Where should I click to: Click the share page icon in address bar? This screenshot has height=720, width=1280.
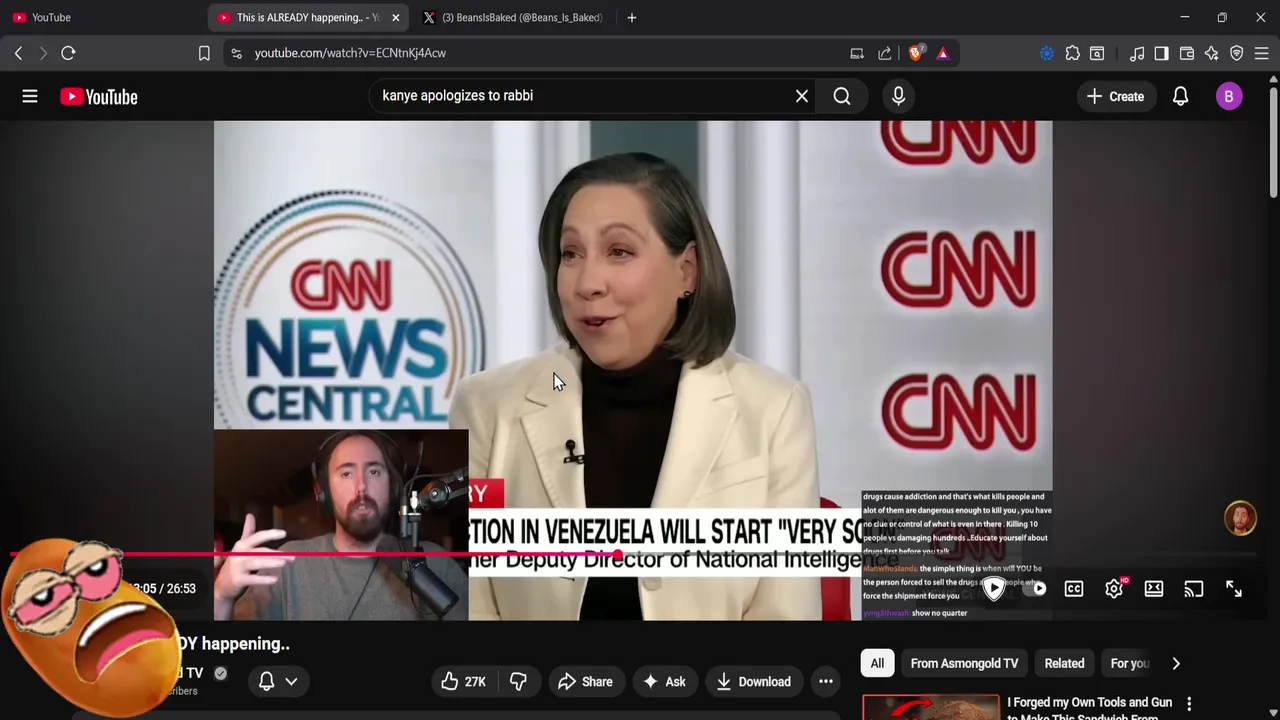[x=884, y=53]
